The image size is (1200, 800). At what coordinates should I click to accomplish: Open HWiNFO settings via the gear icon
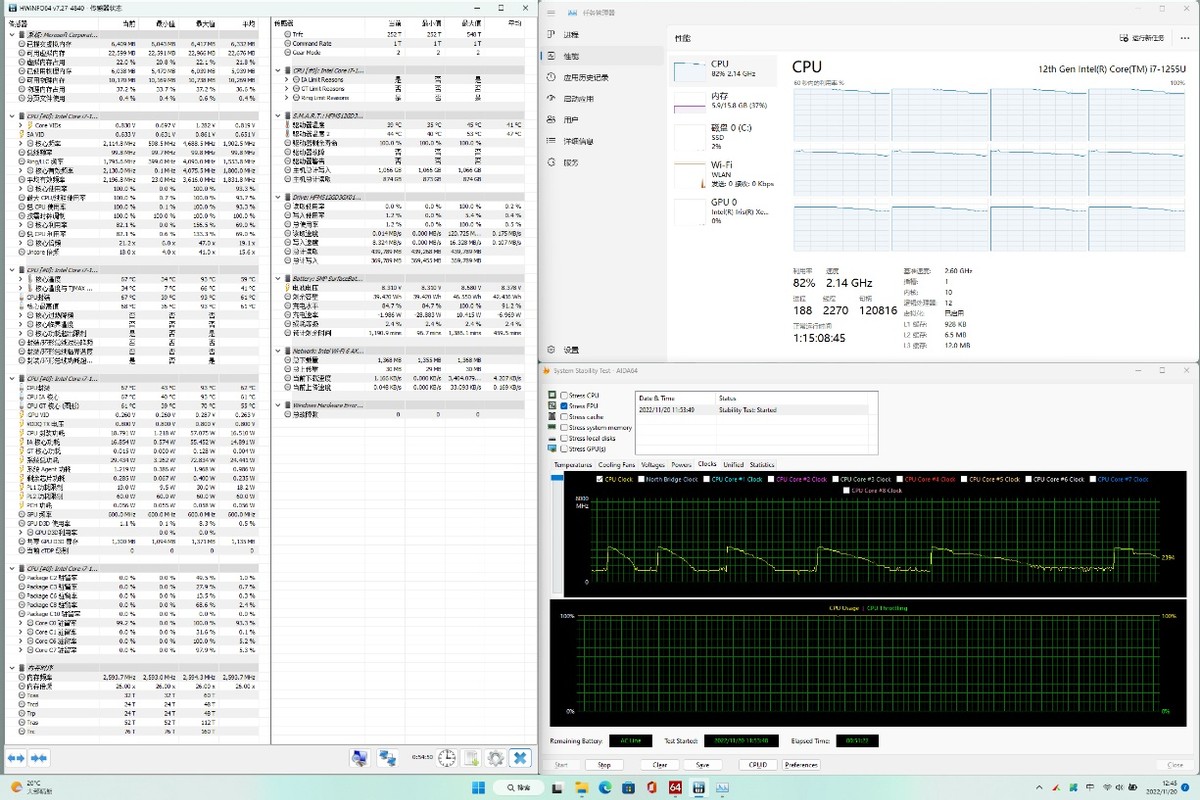[x=495, y=760]
